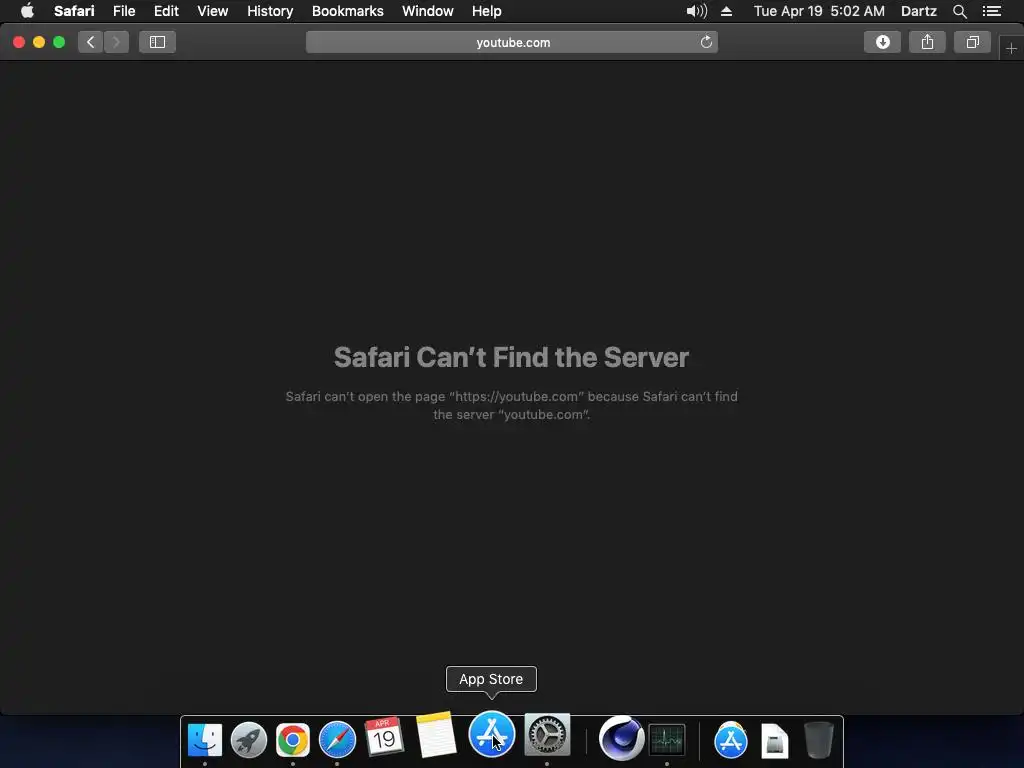Open Notes from the Dock

(435, 735)
